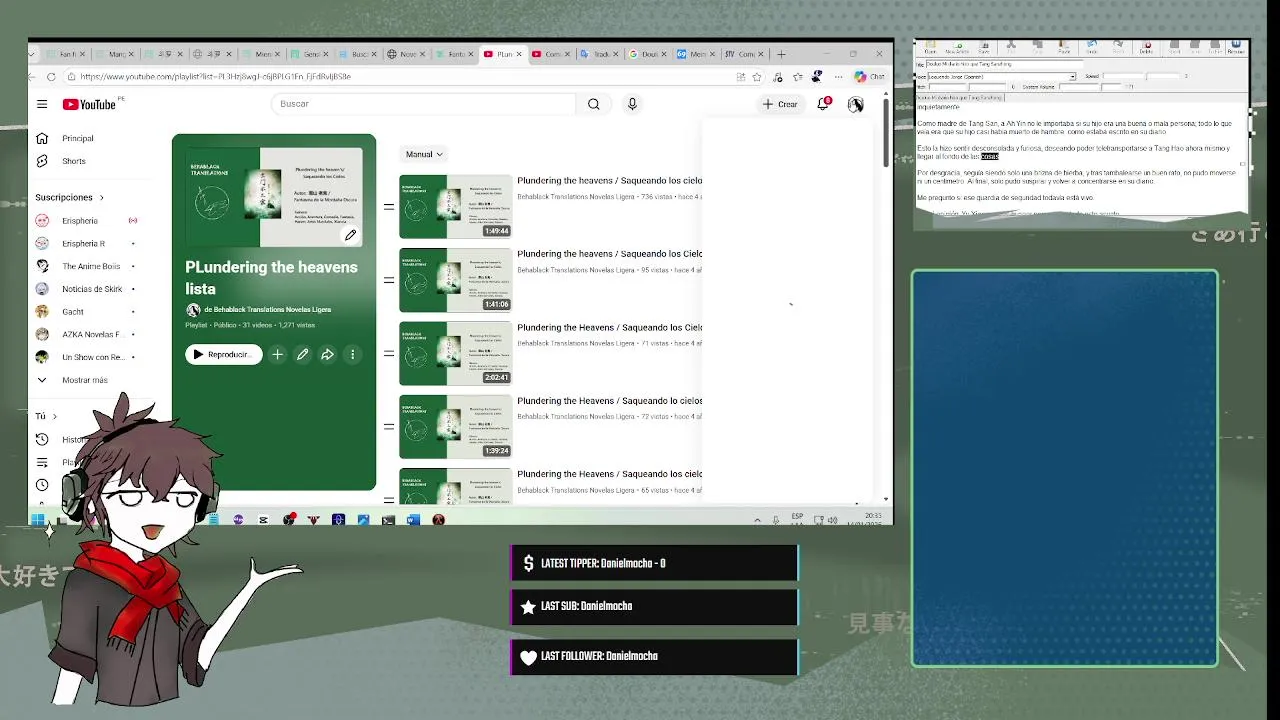1280x720 pixels.
Task: Open playlist three-dot options menu
Action: (352, 354)
